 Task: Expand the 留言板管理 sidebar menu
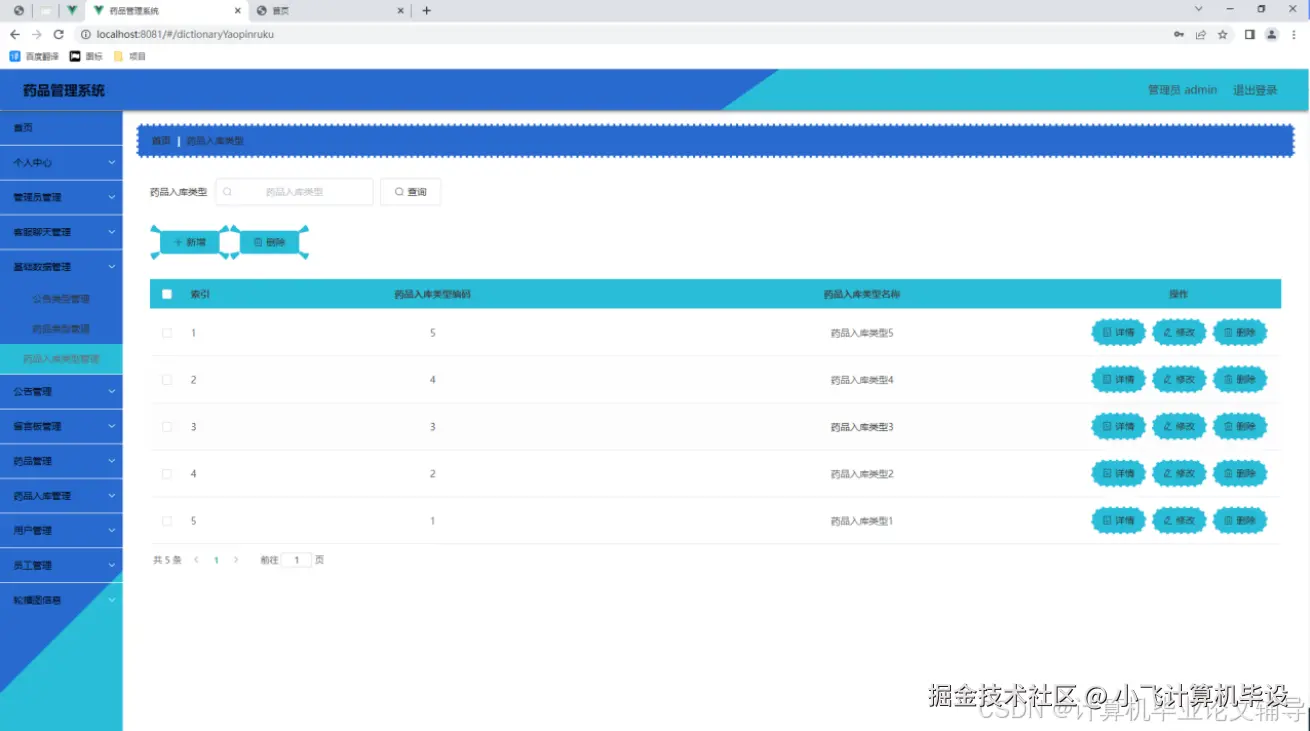click(x=61, y=426)
